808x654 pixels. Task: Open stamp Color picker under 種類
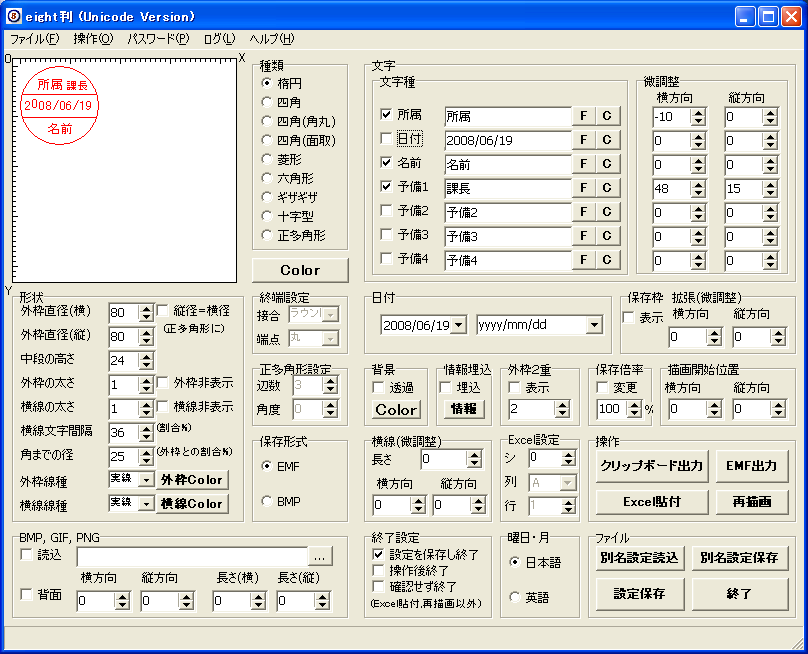300,270
